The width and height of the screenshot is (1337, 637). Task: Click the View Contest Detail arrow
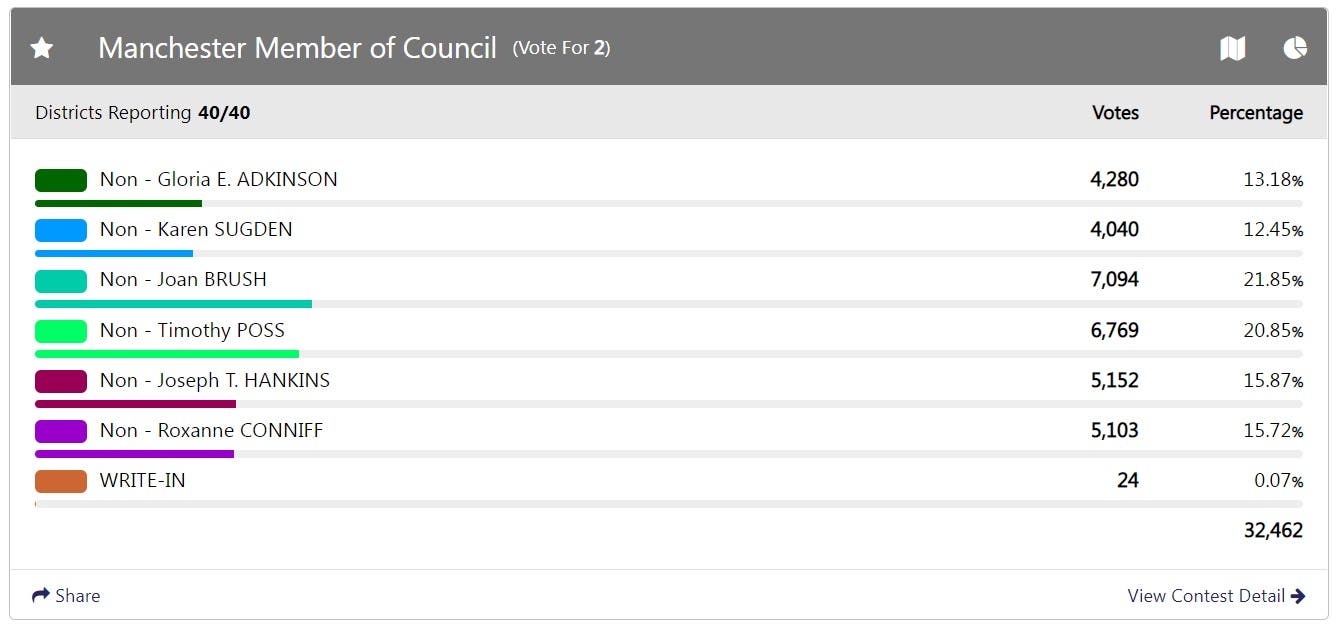click(1298, 596)
